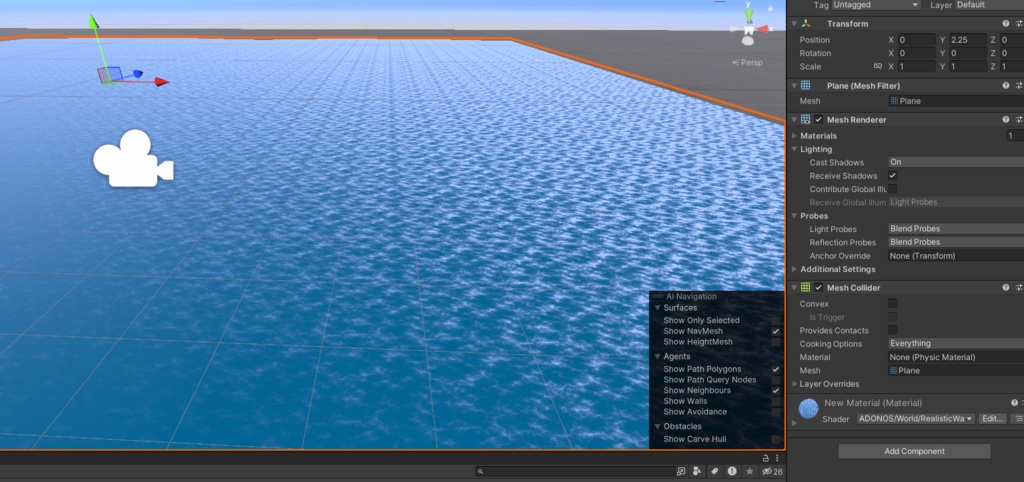
Task: Click the Project panel lock icon
Action: [x=766, y=458]
